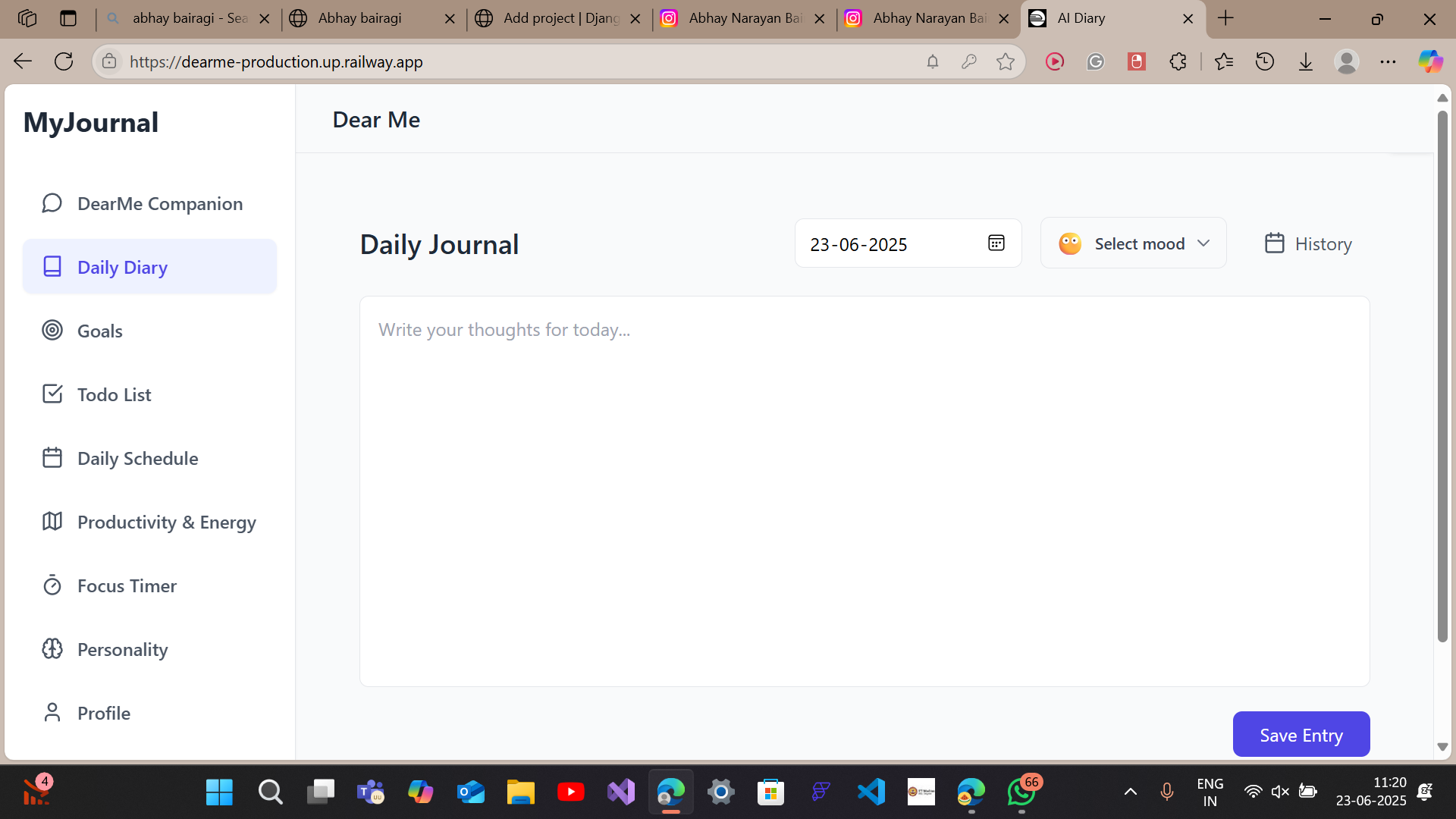
Task: Open WhatsApp from taskbar
Action: [x=1021, y=792]
